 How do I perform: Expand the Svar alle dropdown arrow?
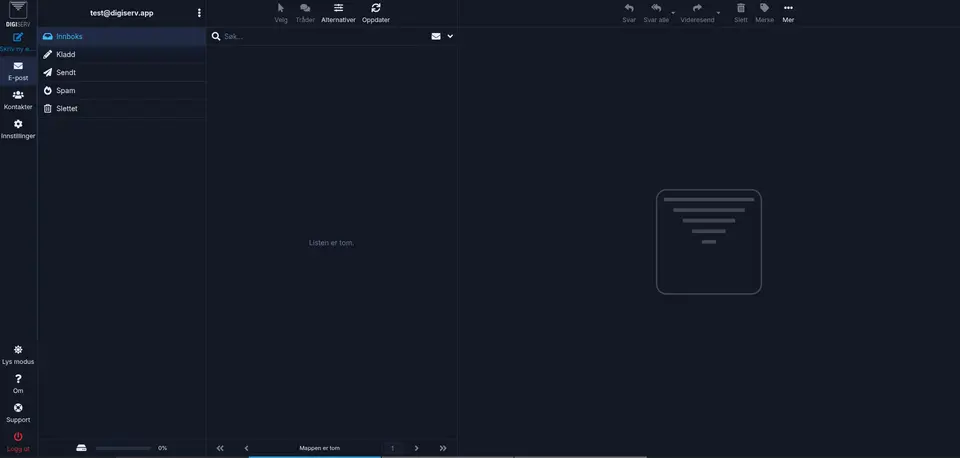click(673, 13)
